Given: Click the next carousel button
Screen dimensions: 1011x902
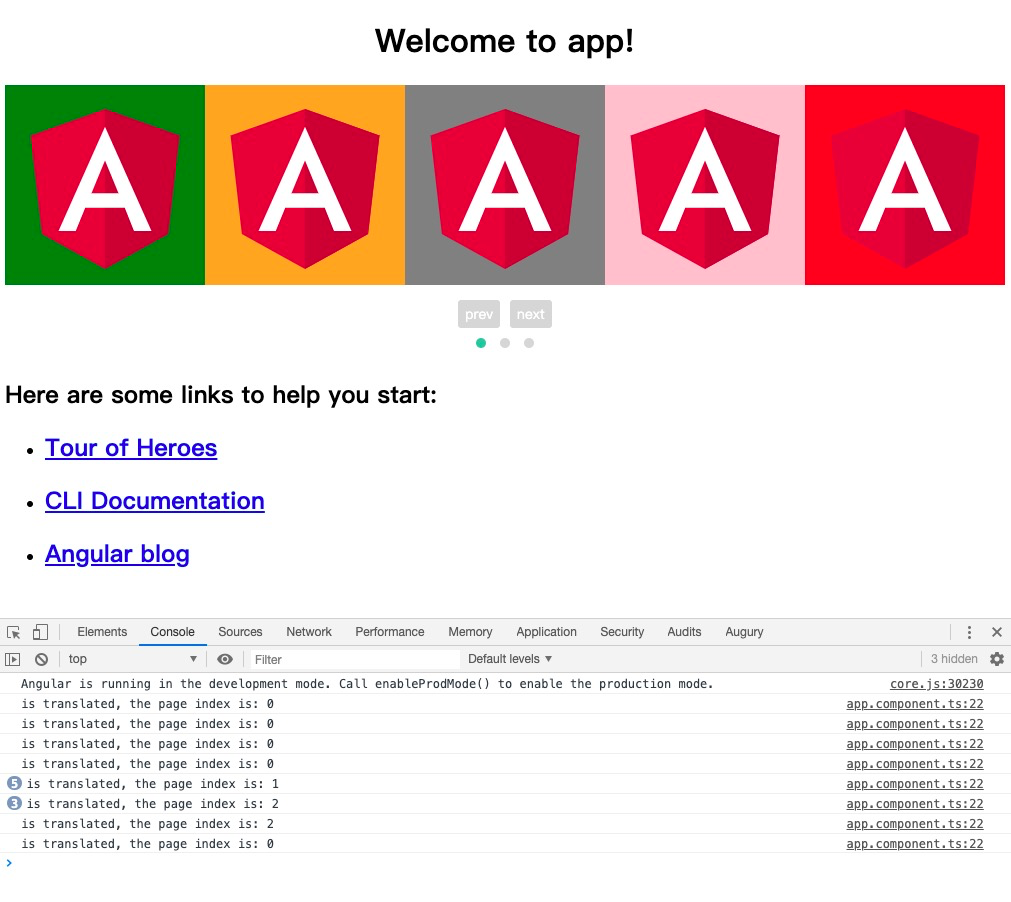Looking at the screenshot, I should pyautogui.click(x=530, y=313).
